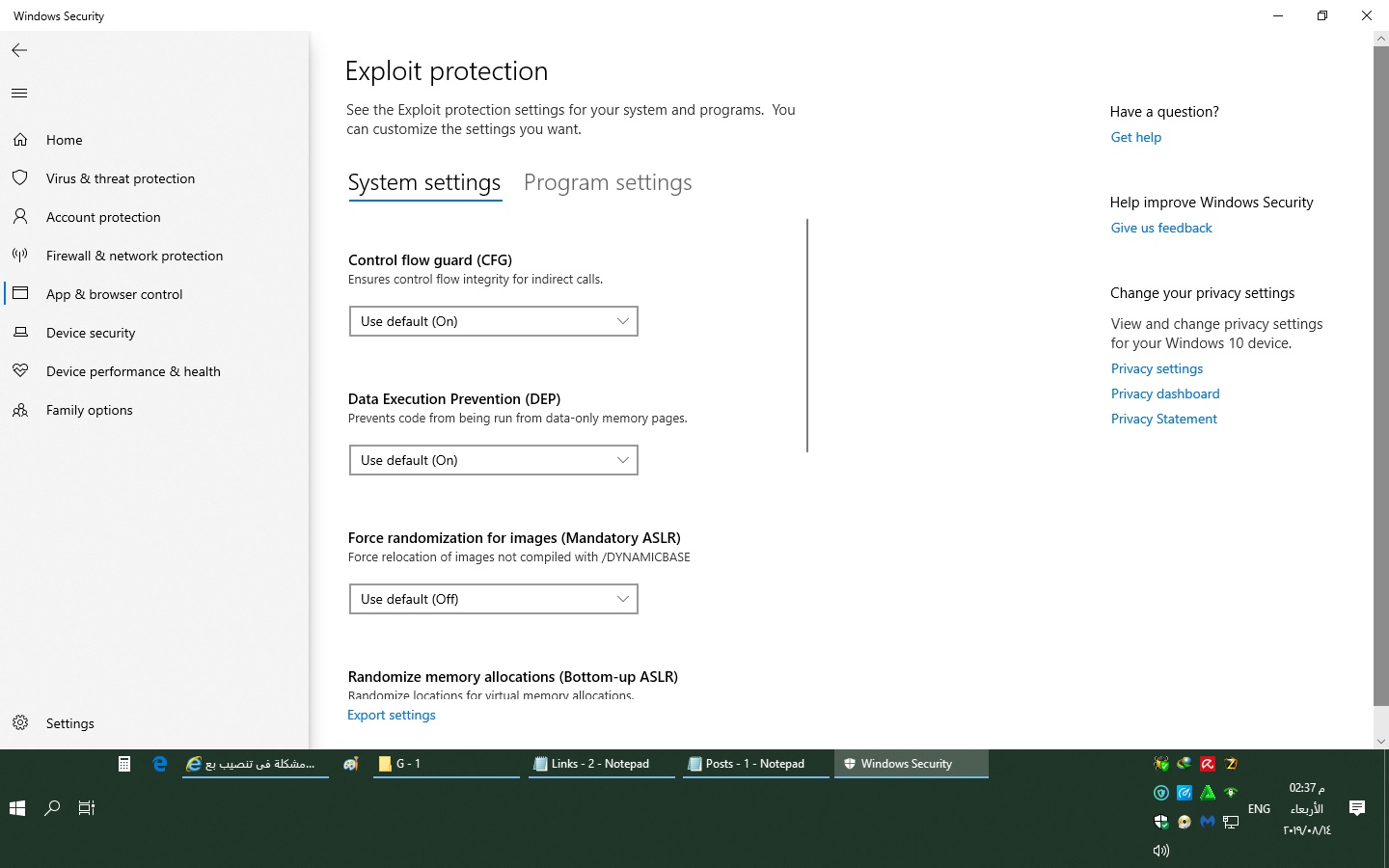Image resolution: width=1389 pixels, height=868 pixels.
Task: Switch to Program settings tab
Action: coord(608,182)
